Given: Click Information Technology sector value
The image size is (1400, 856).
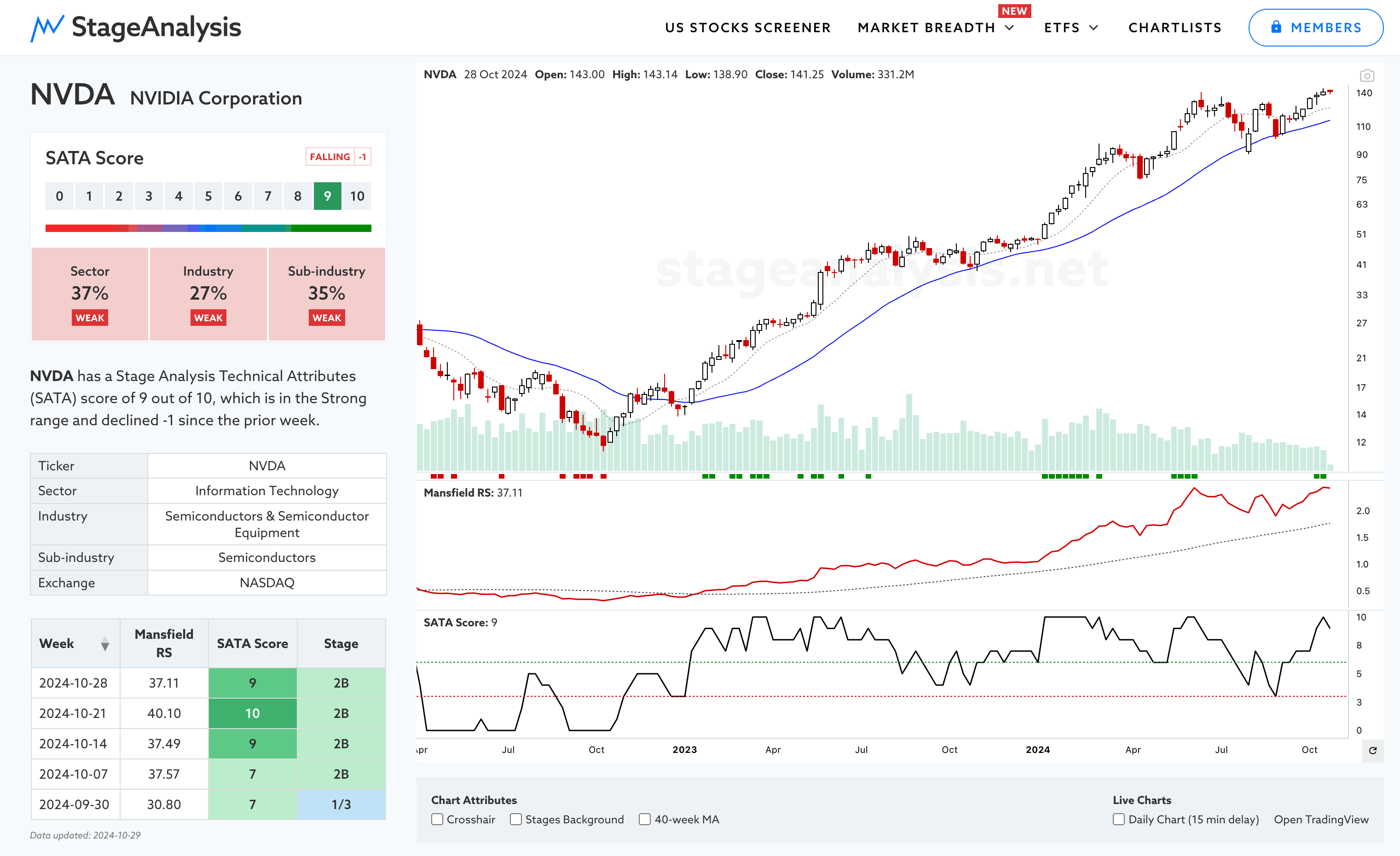Looking at the screenshot, I should [267, 491].
